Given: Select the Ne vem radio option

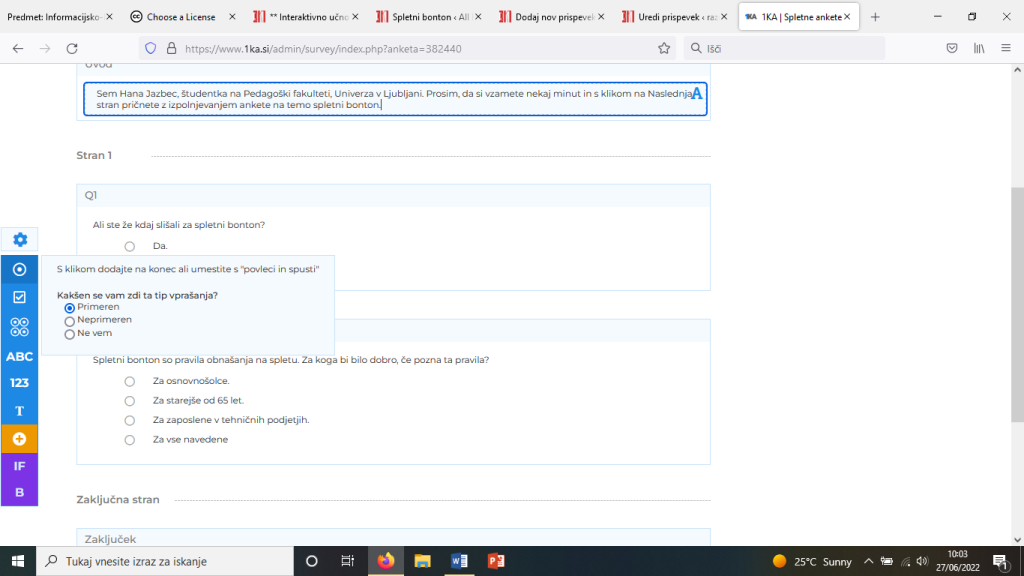Looking at the screenshot, I should coord(70,334).
